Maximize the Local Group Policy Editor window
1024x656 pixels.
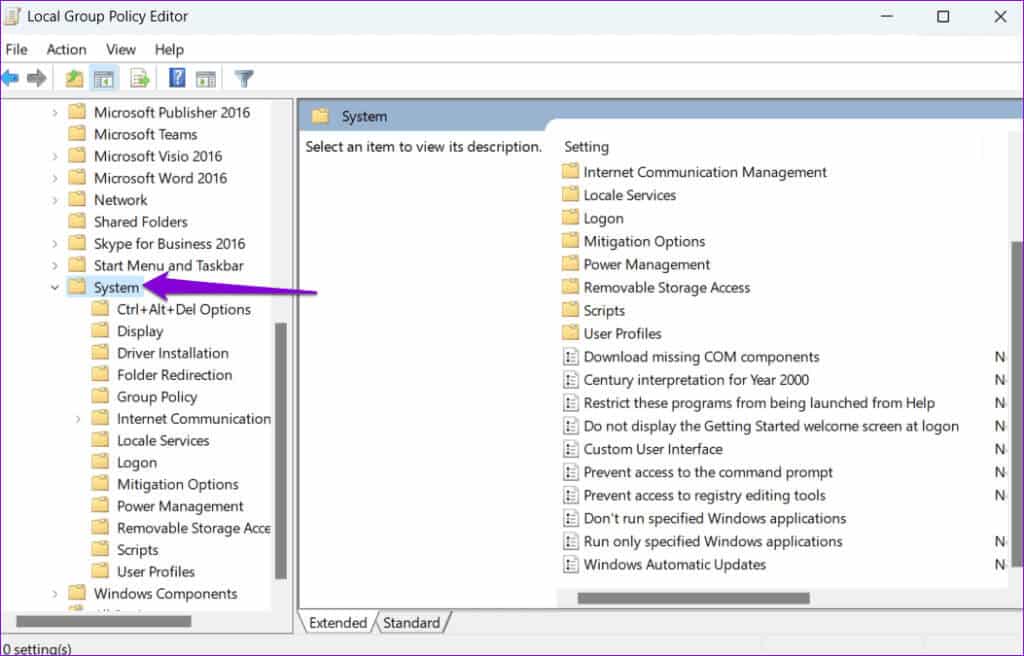pos(943,17)
